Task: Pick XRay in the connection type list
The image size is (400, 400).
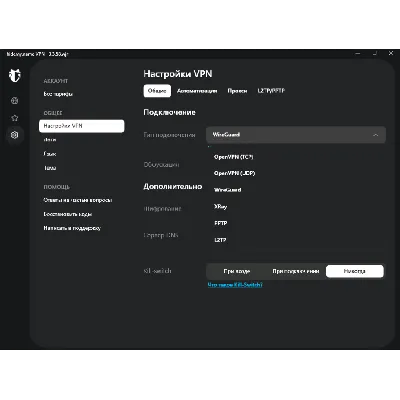Action: (x=221, y=207)
